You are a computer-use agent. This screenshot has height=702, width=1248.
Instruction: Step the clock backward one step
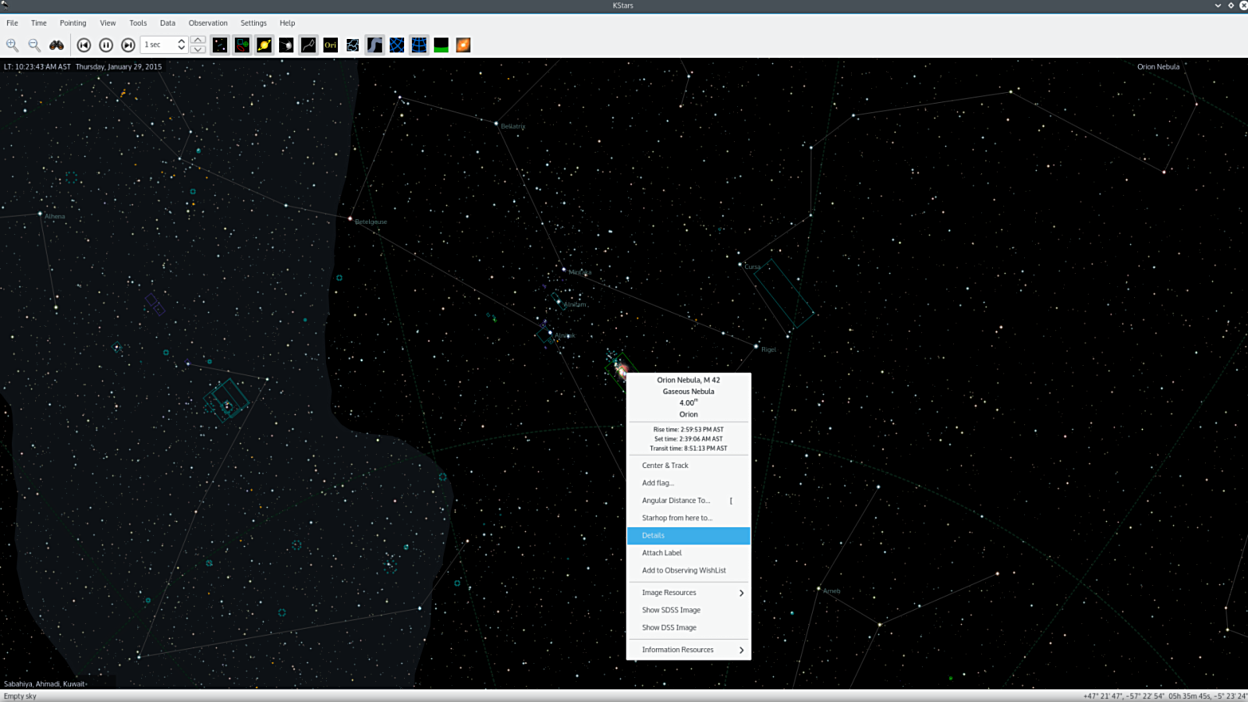[x=84, y=45]
